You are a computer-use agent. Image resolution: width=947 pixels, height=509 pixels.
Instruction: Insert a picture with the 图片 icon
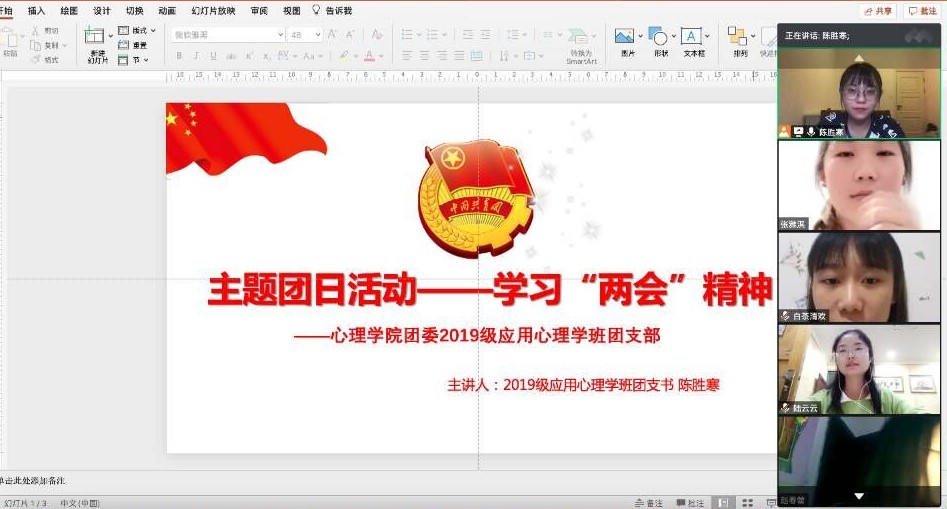(626, 38)
